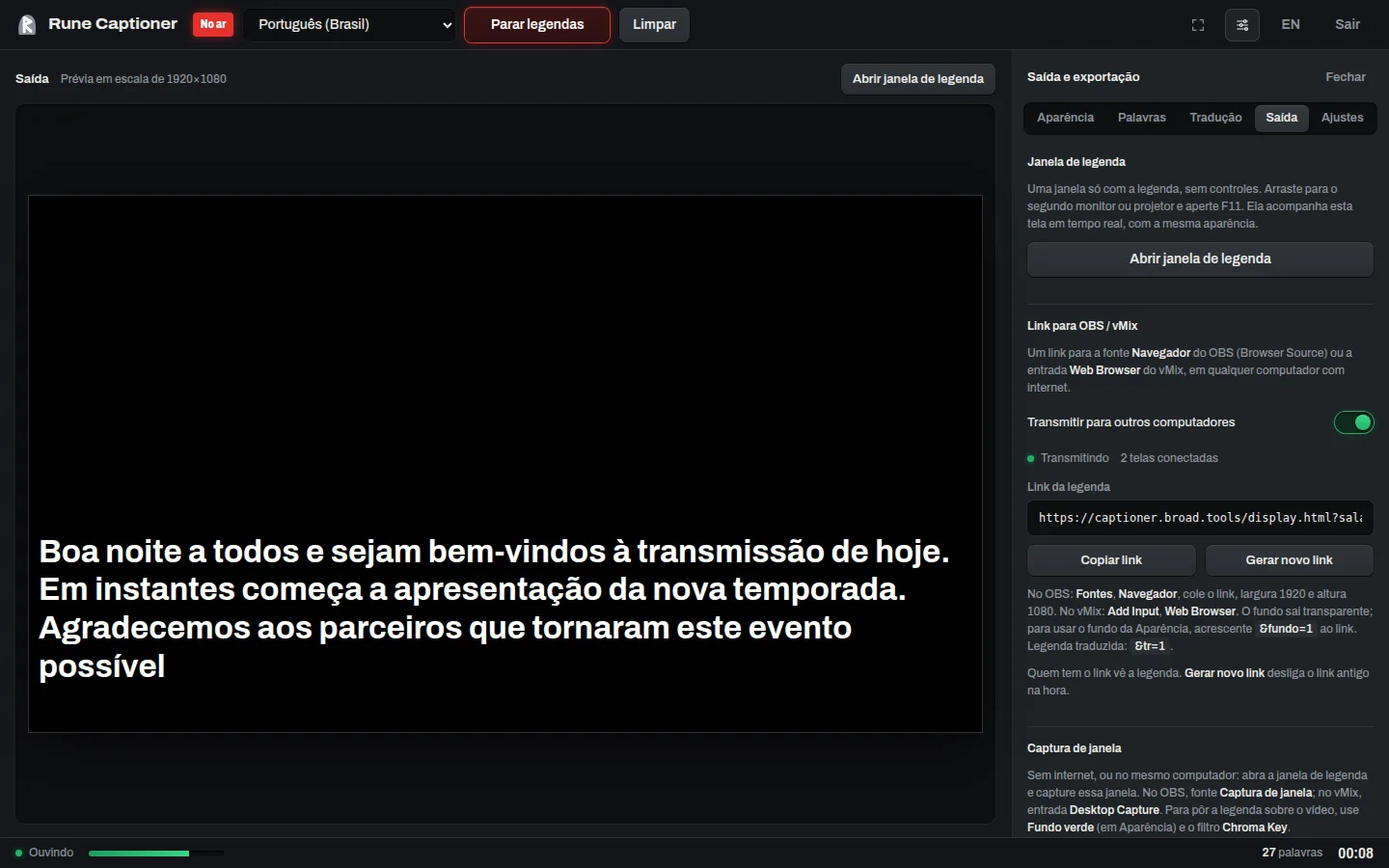Image resolution: width=1389 pixels, height=868 pixels.
Task: Click 'Prévia em escala de 1920×1080' text
Action: point(144,79)
